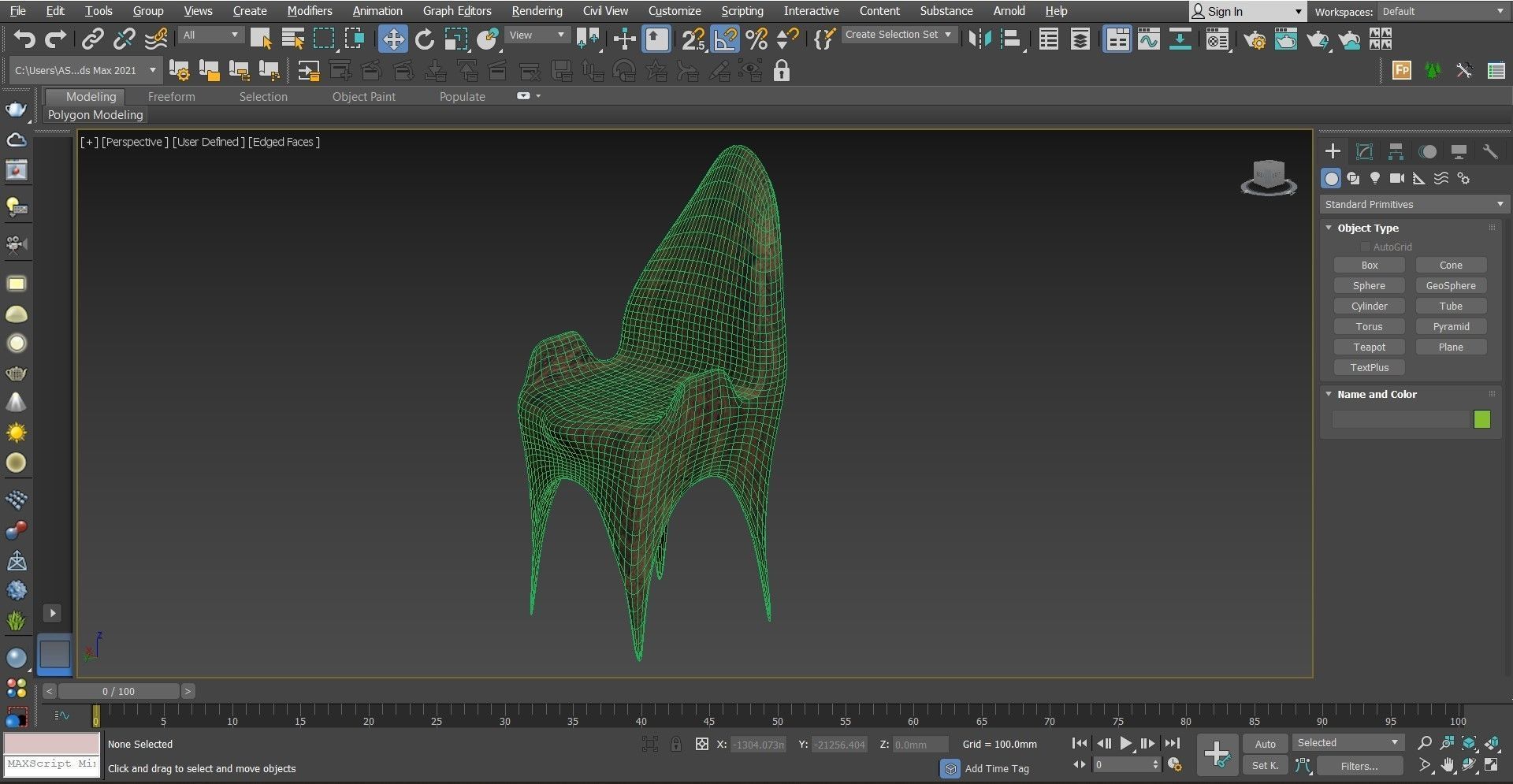Viewport: 1513px width, 784px height.
Task: Click the object name input field
Action: pyautogui.click(x=1400, y=419)
